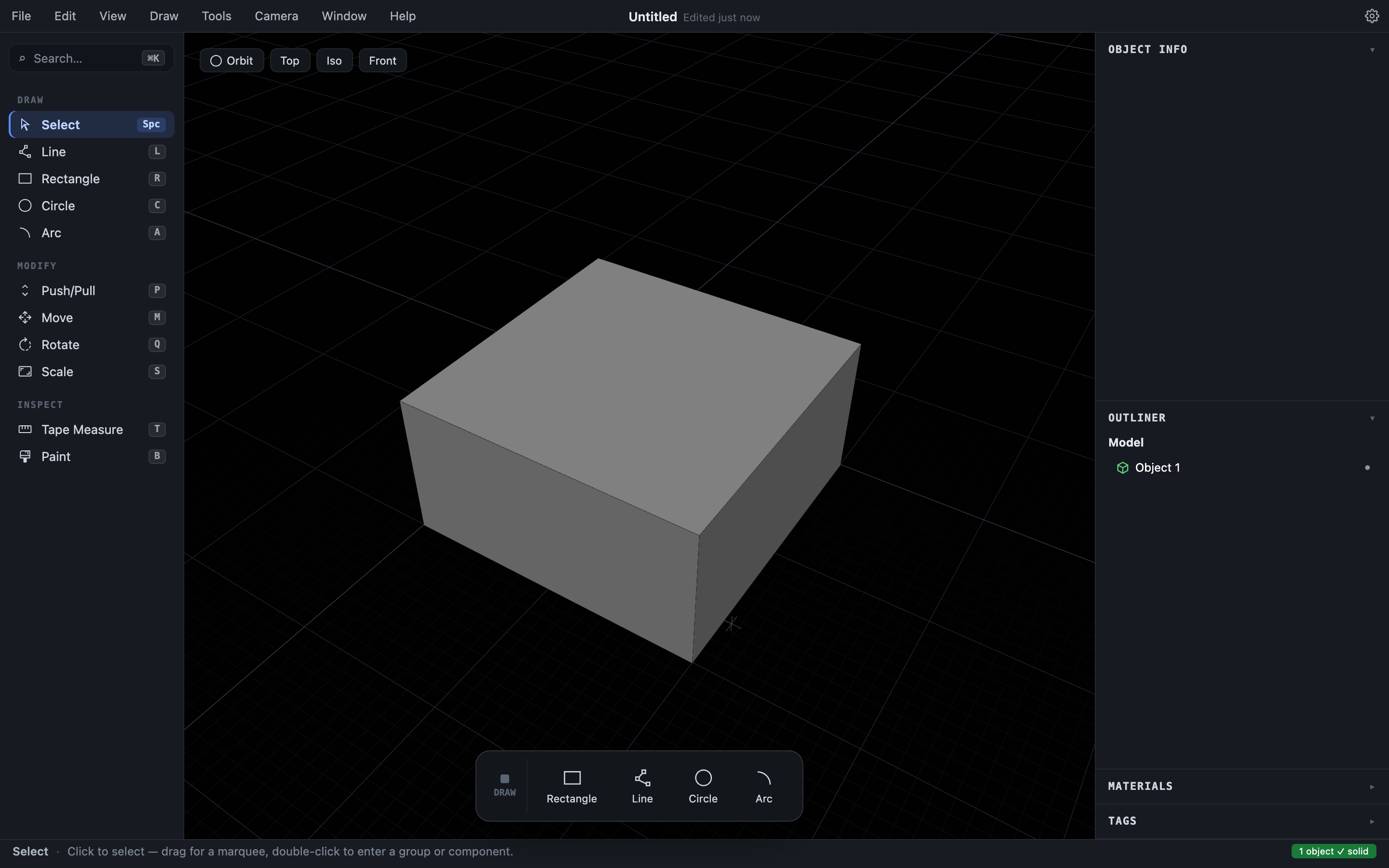Open the Tools menu
The width and height of the screenshot is (1389, 868).
tap(217, 16)
